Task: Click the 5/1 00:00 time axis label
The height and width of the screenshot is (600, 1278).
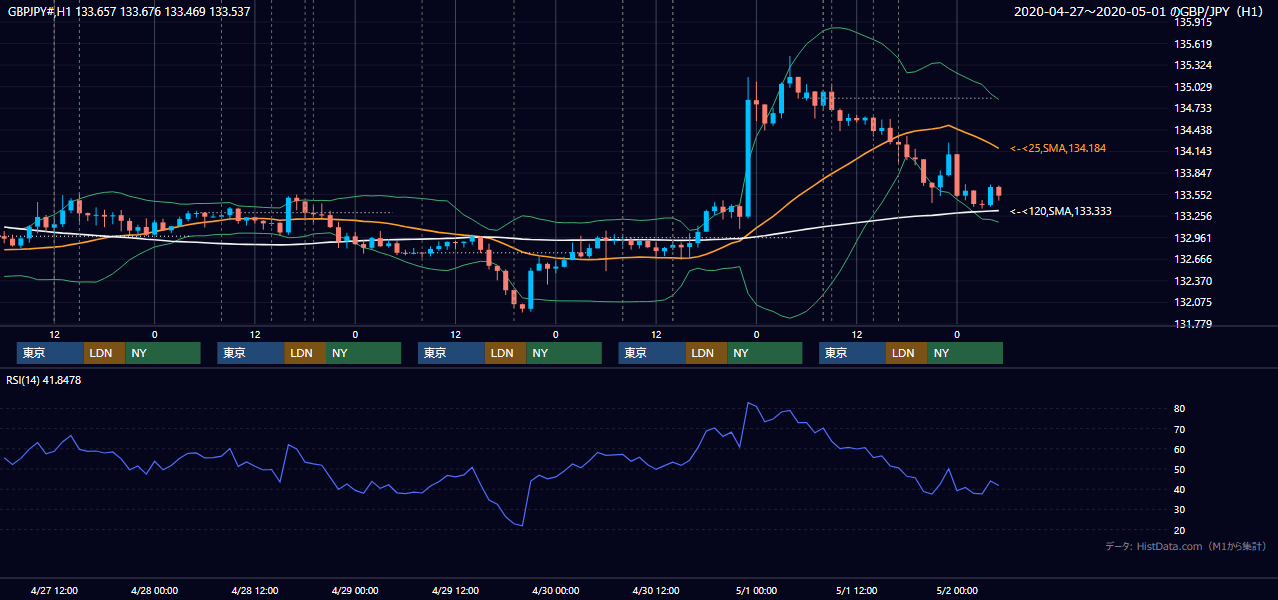Action: [757, 591]
